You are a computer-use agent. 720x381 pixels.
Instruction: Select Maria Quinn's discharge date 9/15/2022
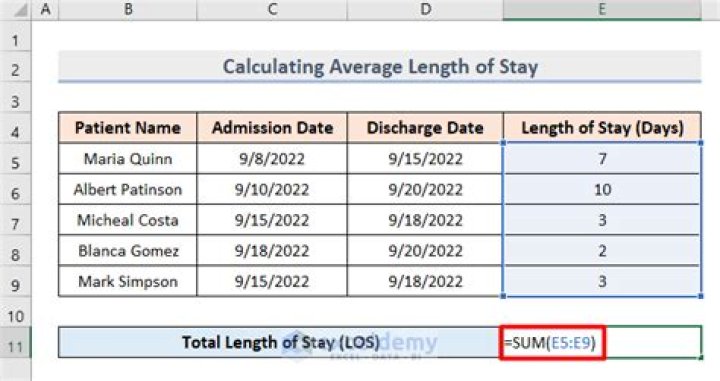[x=425, y=158]
